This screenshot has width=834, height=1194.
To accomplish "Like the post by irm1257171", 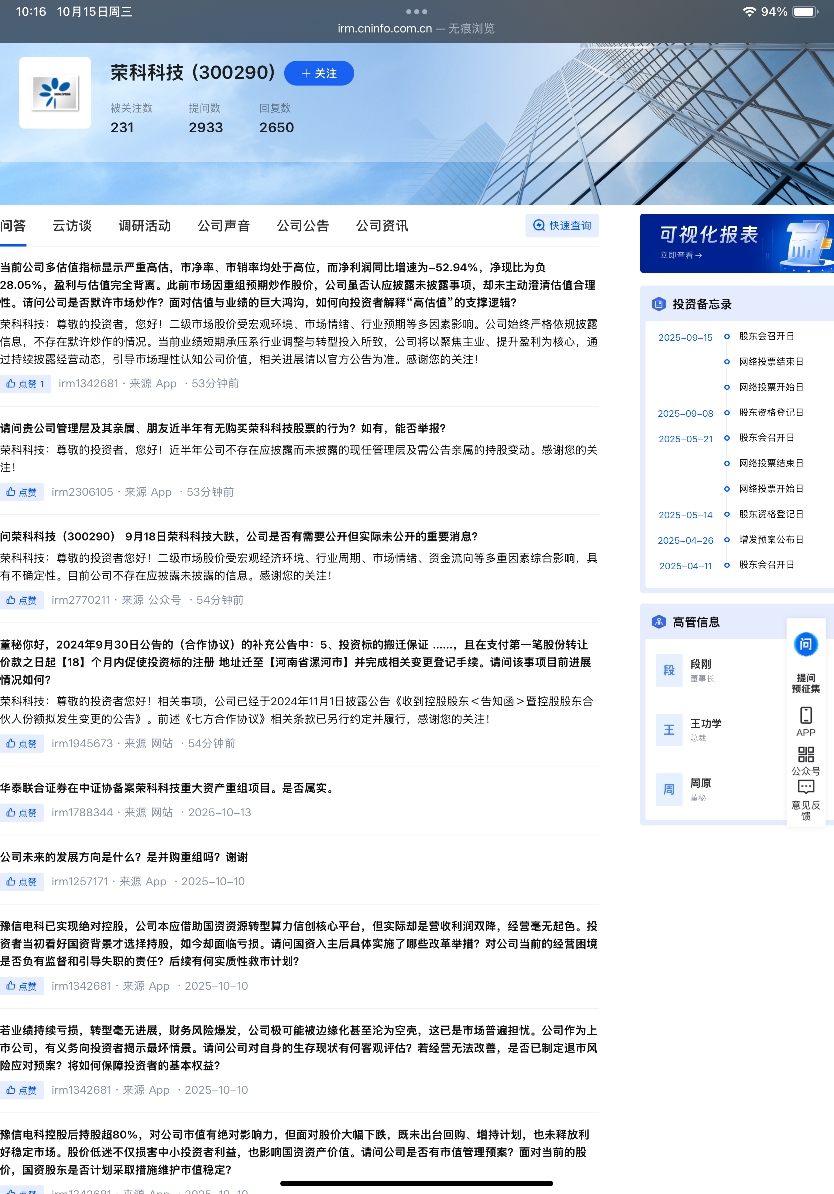I will point(21,881).
